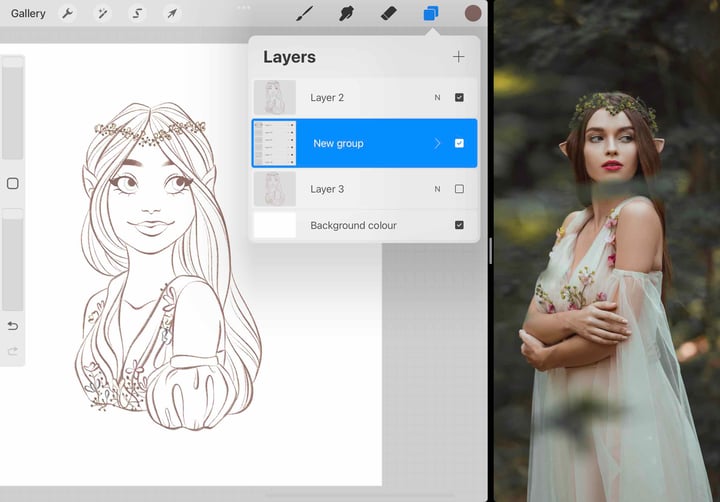The width and height of the screenshot is (720, 502).
Task: Toggle Background colour visibility checkbox
Action: (459, 225)
